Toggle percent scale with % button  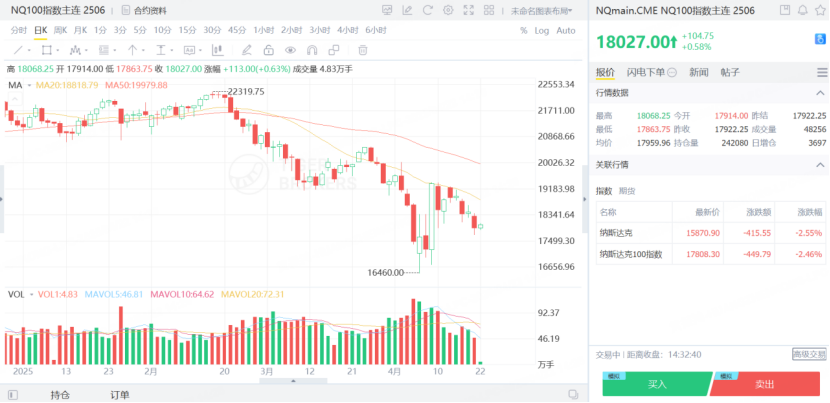pos(524,31)
